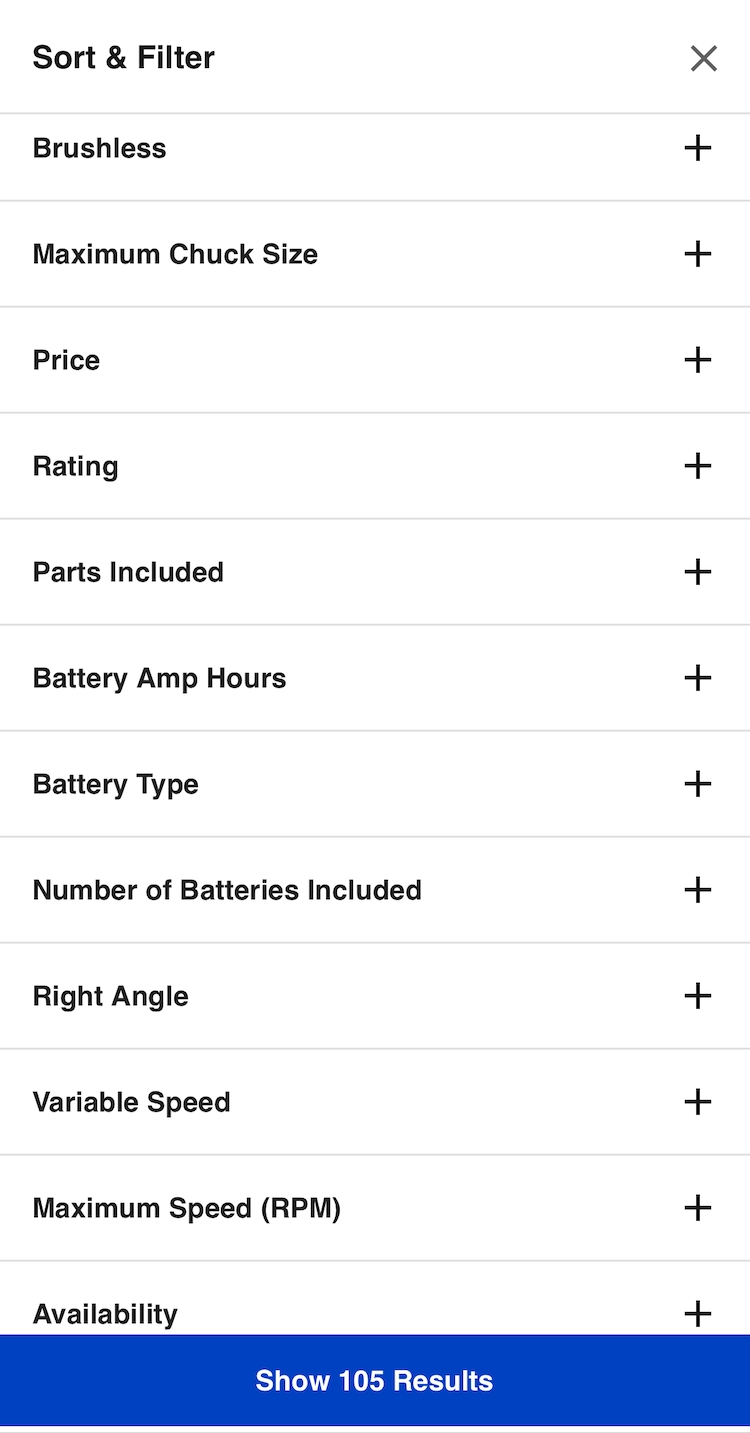The height and width of the screenshot is (1433, 750).
Task: Select the Rating filter label
Action: pyautogui.click(x=75, y=466)
